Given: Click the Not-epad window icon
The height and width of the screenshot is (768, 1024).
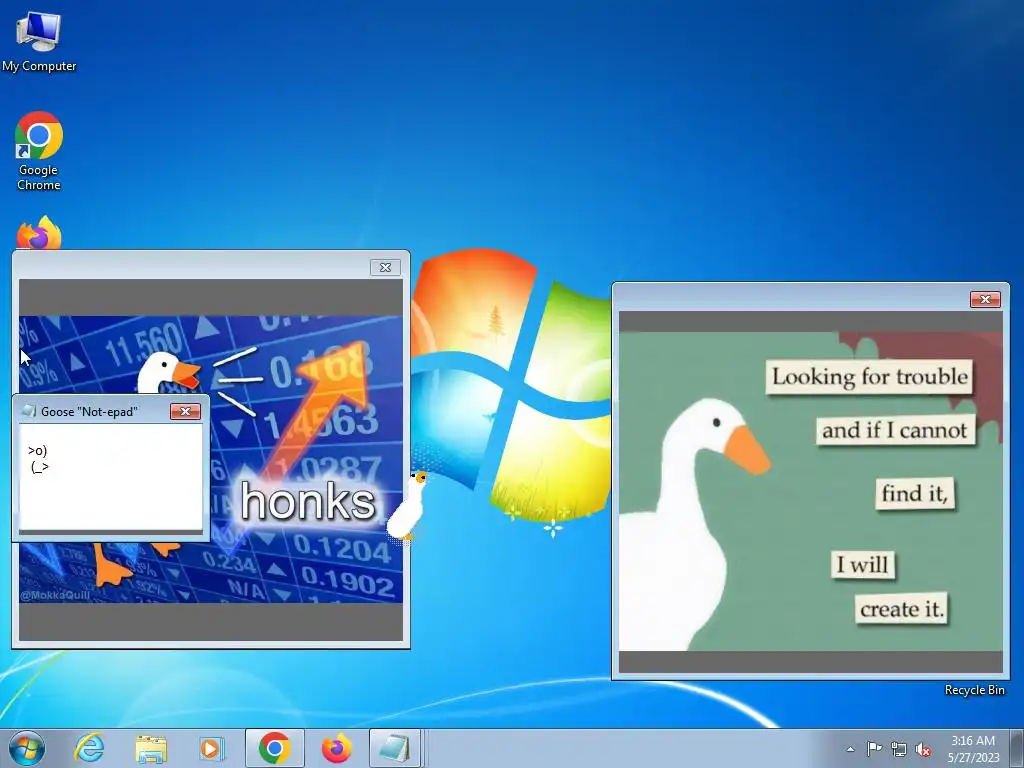Looking at the screenshot, I should [x=29, y=411].
